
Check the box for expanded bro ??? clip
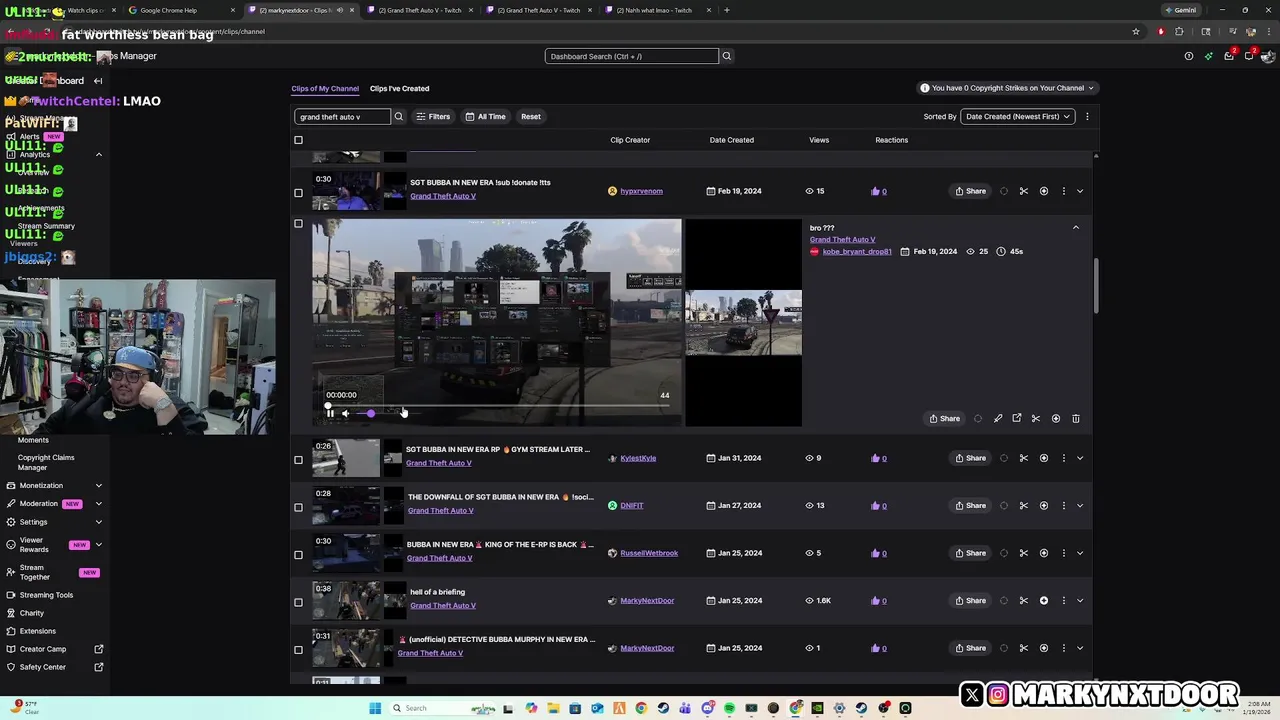click(x=298, y=224)
